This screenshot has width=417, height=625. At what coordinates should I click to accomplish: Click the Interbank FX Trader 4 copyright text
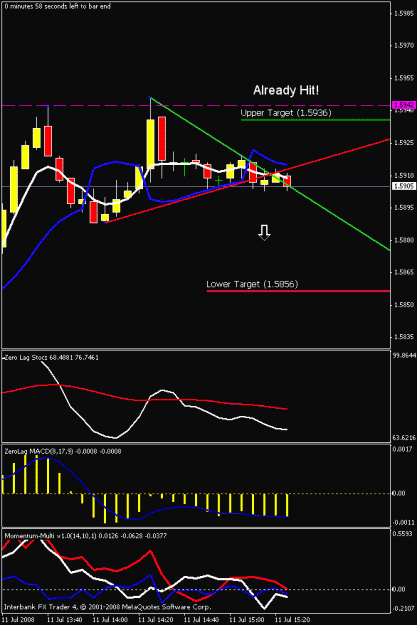click(x=107, y=607)
